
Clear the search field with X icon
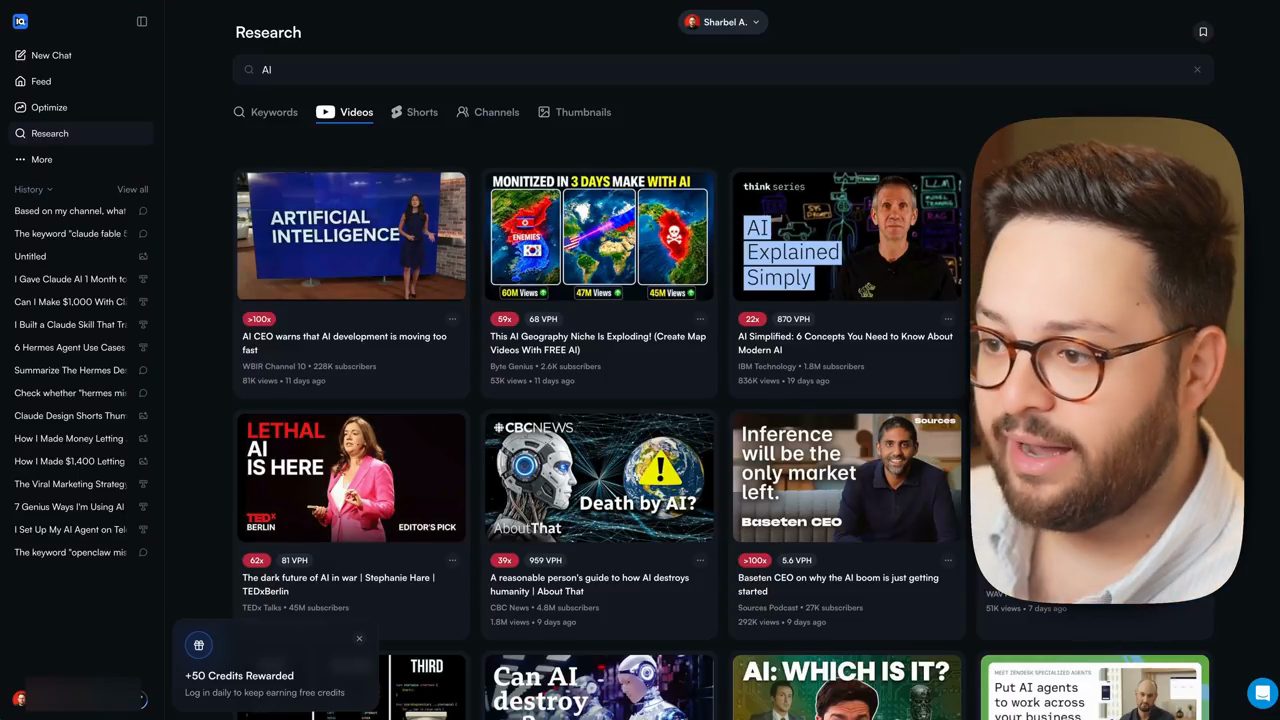tap(1197, 70)
